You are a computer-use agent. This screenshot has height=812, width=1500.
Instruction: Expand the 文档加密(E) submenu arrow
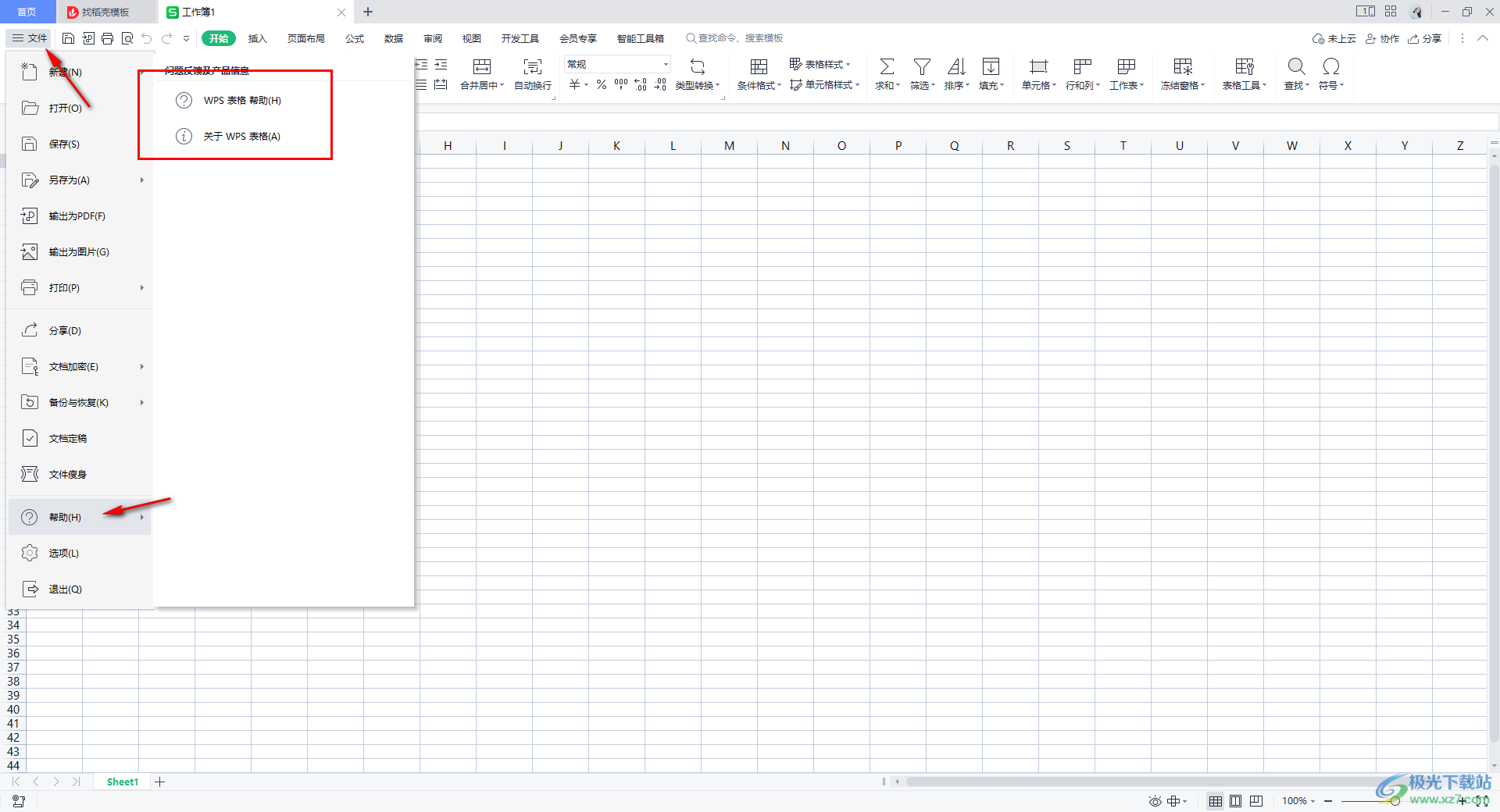click(141, 366)
